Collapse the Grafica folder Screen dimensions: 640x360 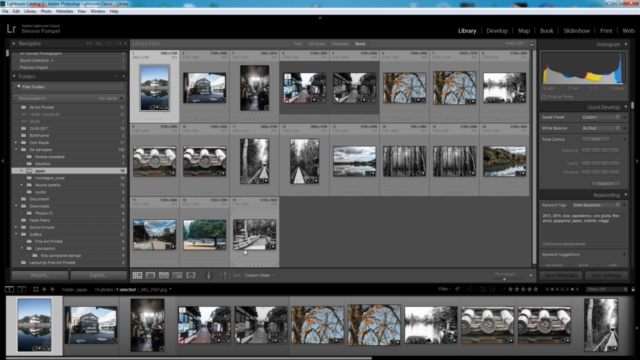point(16,234)
